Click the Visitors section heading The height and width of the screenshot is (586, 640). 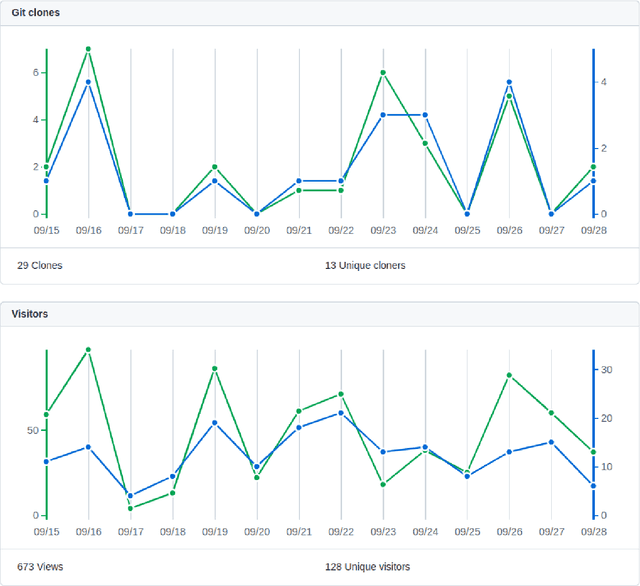pos(30,314)
